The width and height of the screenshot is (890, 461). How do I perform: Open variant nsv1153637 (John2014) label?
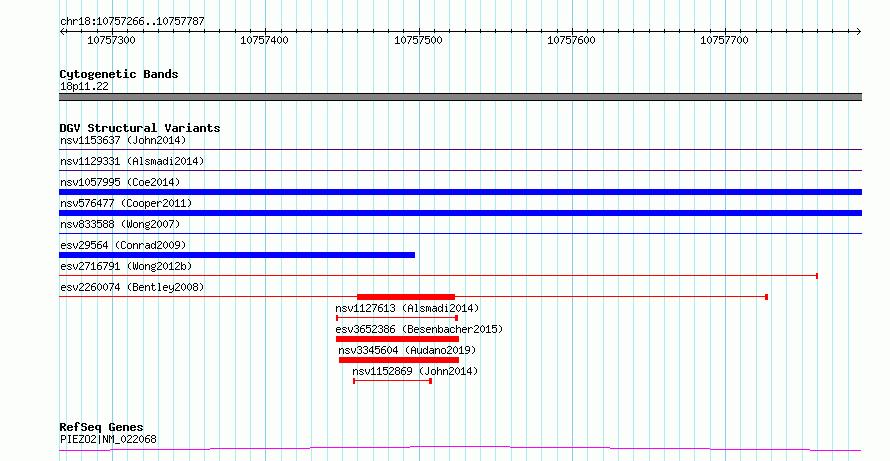point(123,140)
